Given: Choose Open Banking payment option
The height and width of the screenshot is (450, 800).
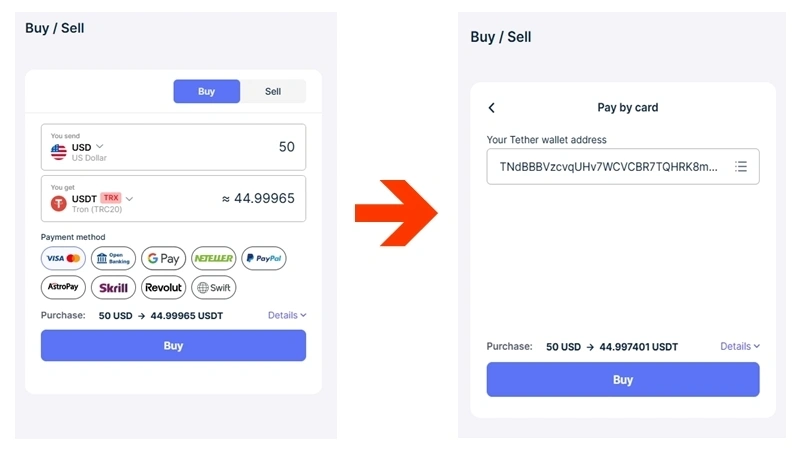Looking at the screenshot, I should click(113, 258).
